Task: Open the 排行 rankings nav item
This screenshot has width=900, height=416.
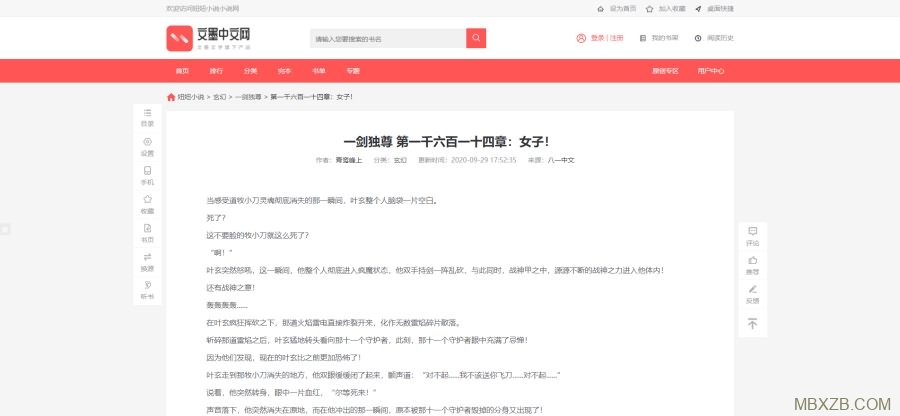Action: point(216,71)
